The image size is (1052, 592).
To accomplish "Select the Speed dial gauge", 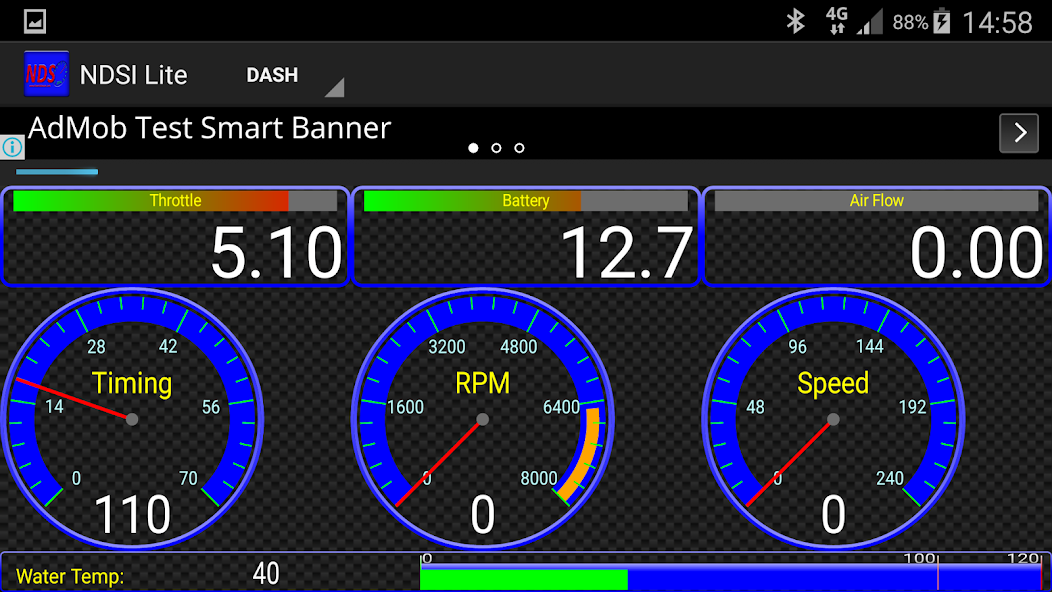I will tap(833, 419).
